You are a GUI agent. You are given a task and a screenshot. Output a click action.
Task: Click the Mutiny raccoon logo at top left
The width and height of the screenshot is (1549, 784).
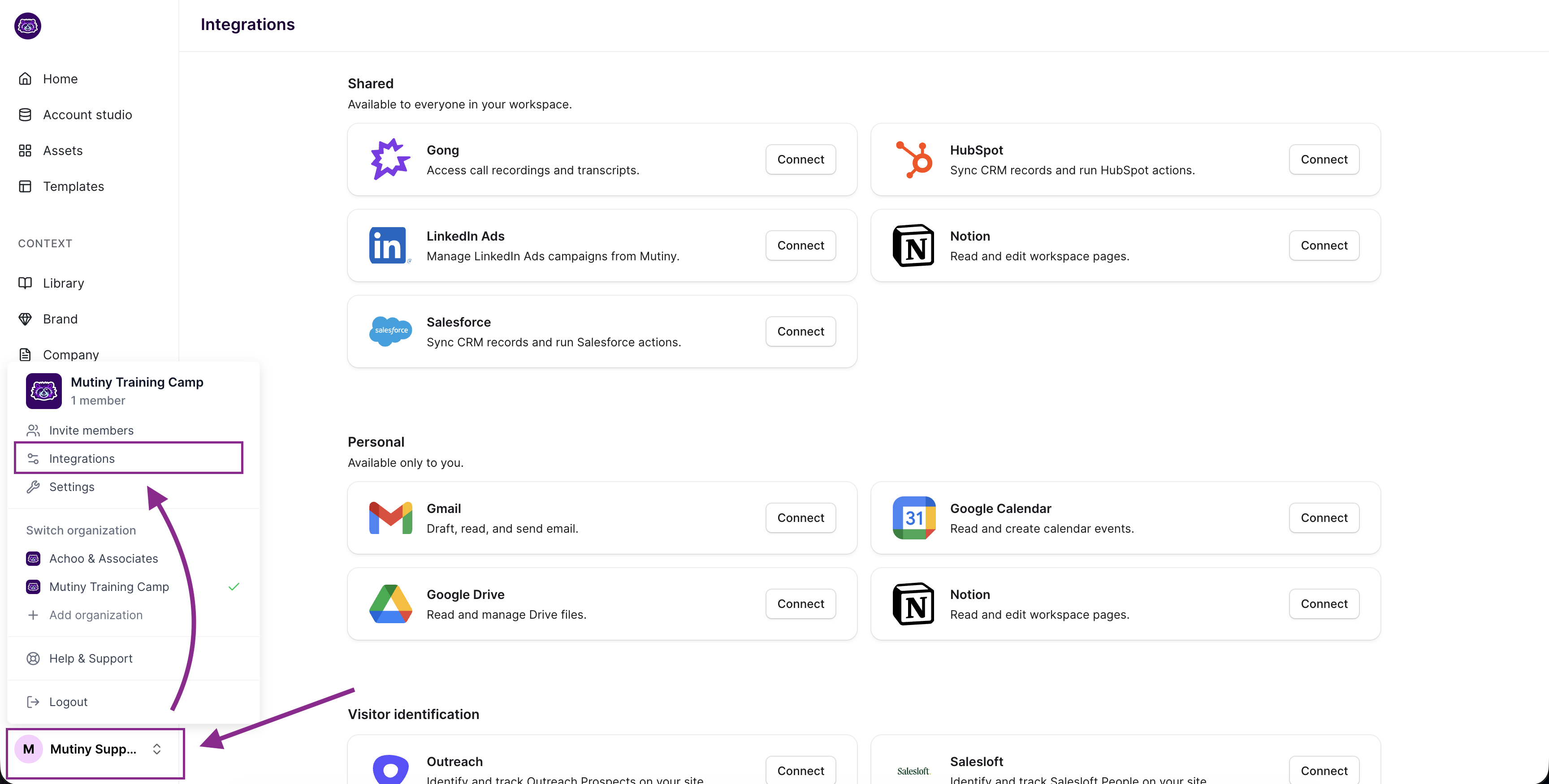28,26
